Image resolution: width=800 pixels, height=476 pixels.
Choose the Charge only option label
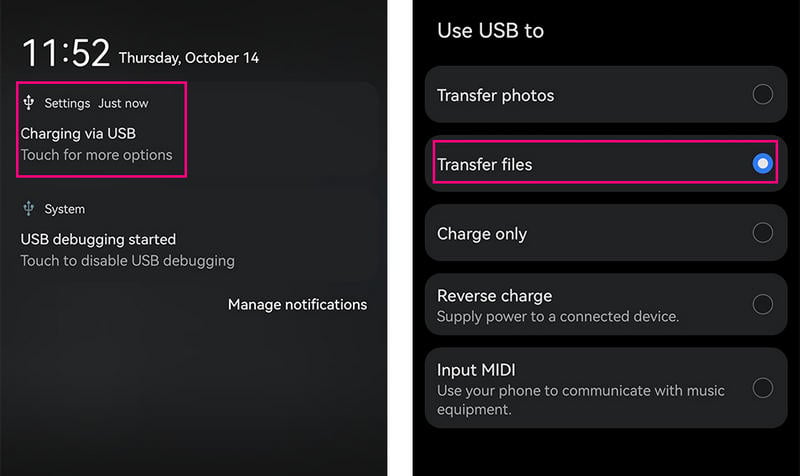coord(481,234)
